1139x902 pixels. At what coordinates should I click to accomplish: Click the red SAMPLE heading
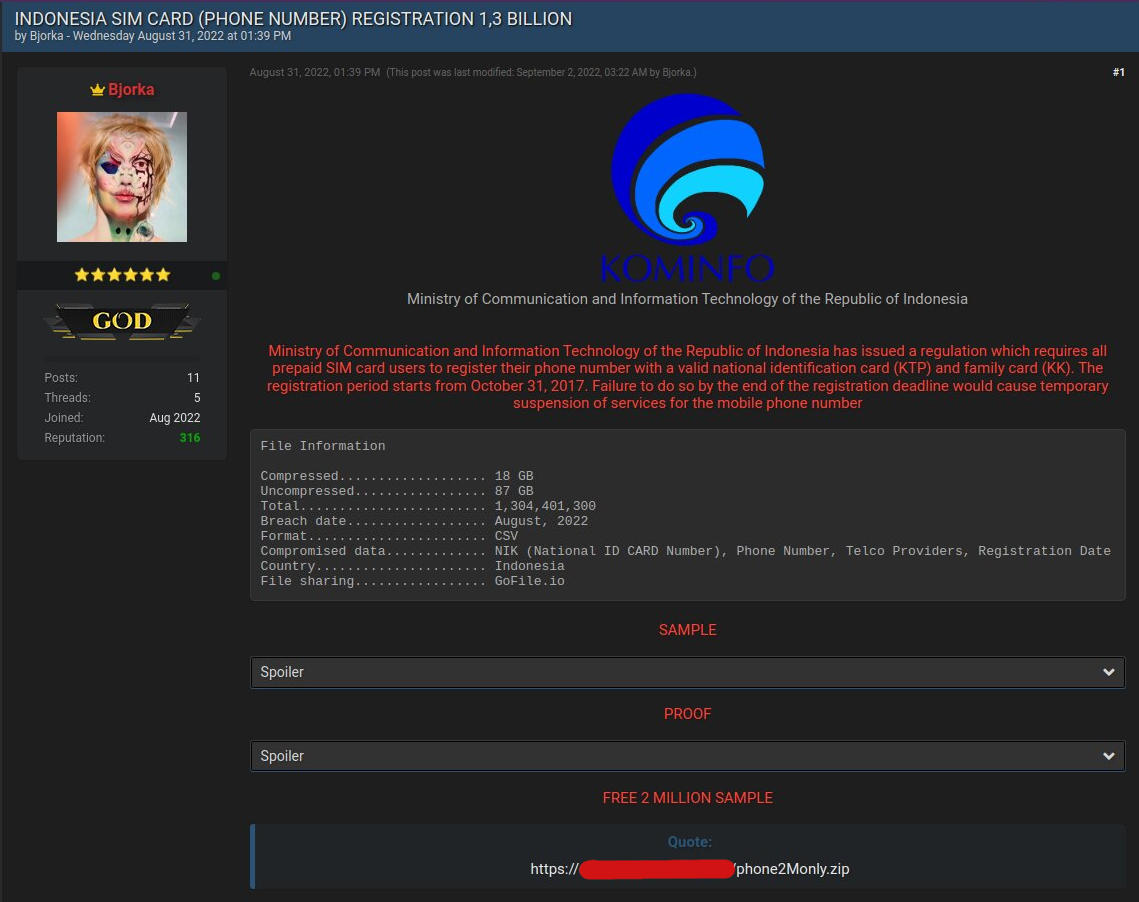[687, 630]
